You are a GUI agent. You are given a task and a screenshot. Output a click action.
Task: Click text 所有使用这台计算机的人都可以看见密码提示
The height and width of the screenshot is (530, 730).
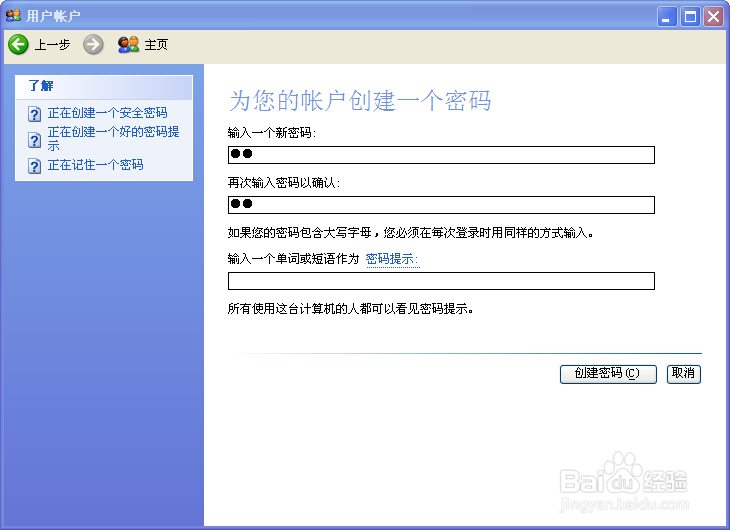[350, 309]
